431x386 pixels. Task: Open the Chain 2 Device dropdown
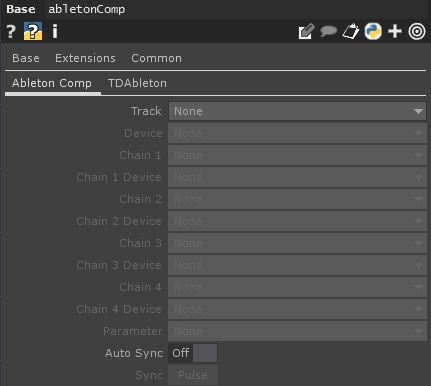(x=297, y=221)
